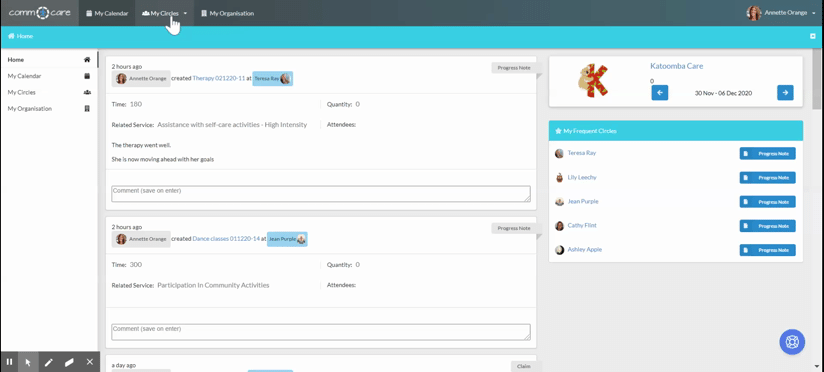Click the pause recording icon
The width and height of the screenshot is (824, 372).
pyautogui.click(x=9, y=362)
